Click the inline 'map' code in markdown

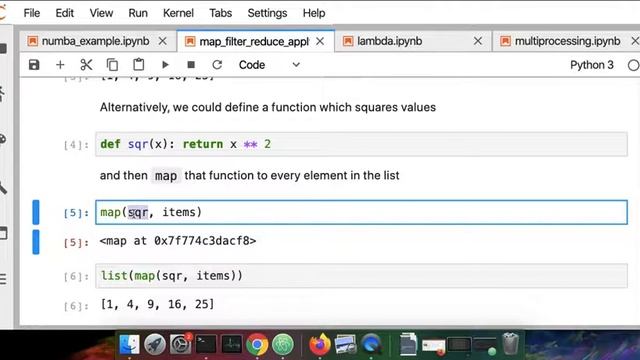166,176
